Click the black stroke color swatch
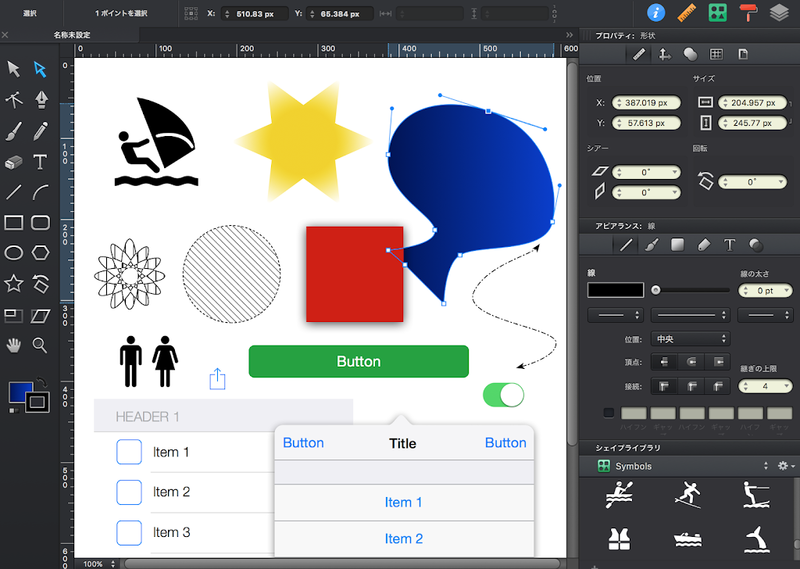This screenshot has height=569, width=800. pyautogui.click(x=615, y=290)
